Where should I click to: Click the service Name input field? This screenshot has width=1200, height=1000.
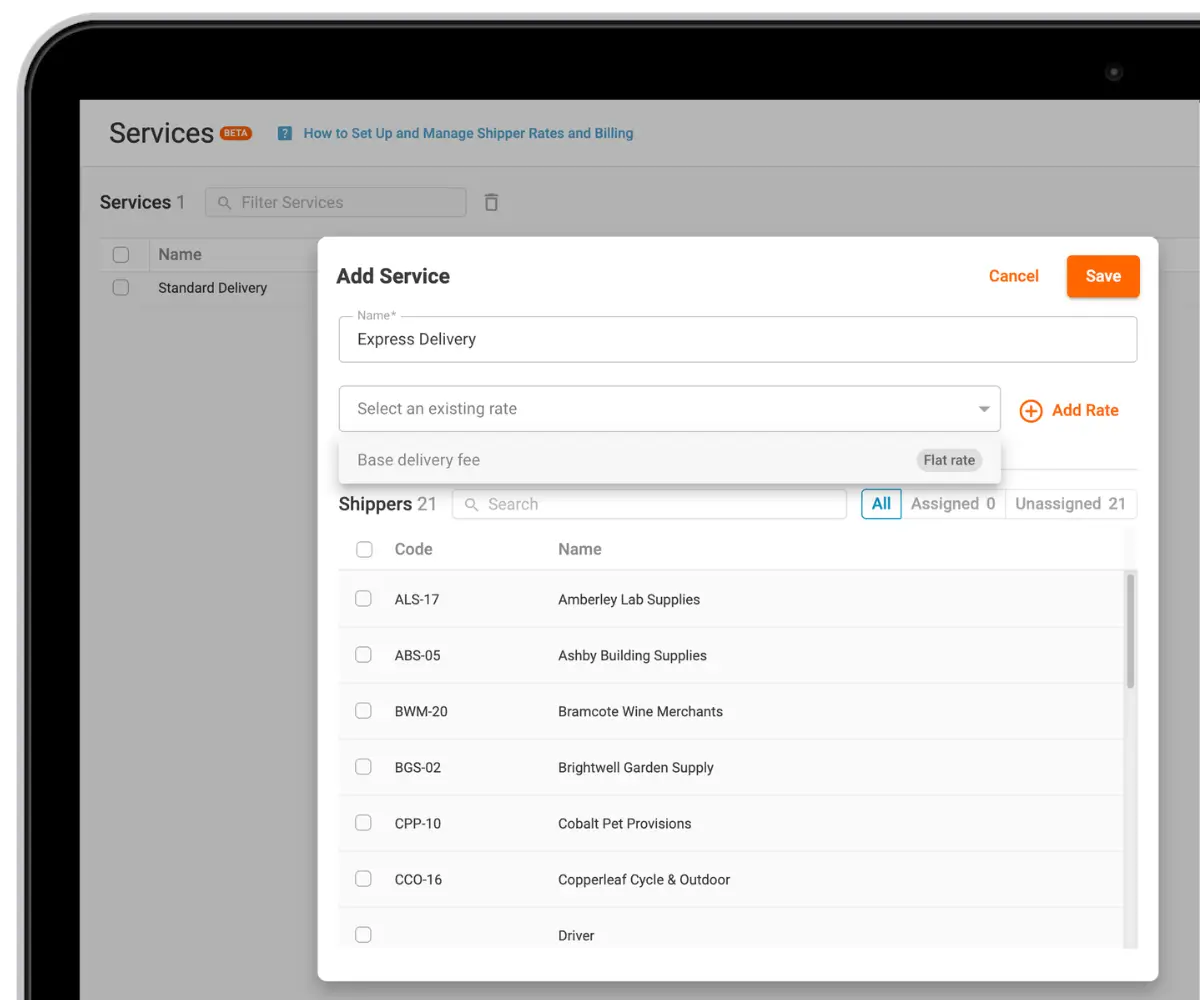pyautogui.click(x=738, y=339)
